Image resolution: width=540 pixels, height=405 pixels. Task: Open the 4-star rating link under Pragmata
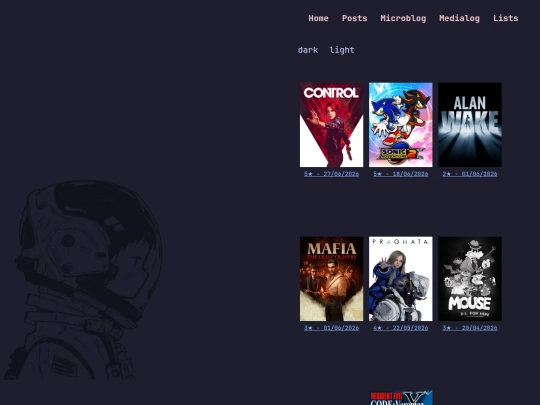point(401,328)
